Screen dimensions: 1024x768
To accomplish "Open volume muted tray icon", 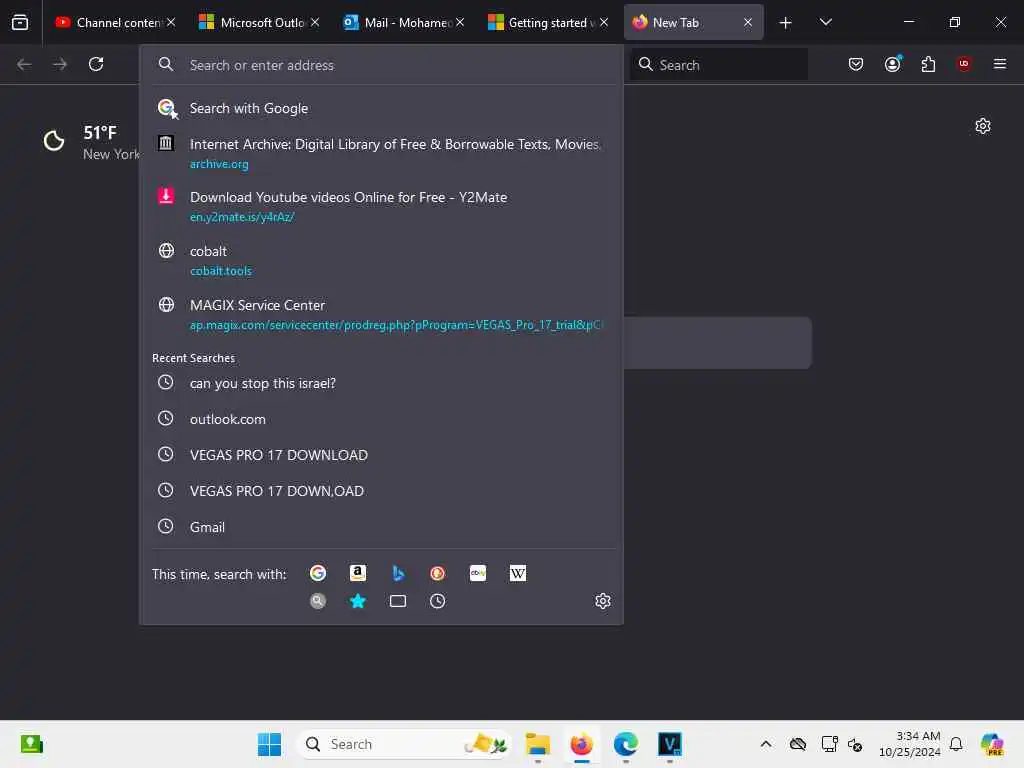I will pos(856,744).
